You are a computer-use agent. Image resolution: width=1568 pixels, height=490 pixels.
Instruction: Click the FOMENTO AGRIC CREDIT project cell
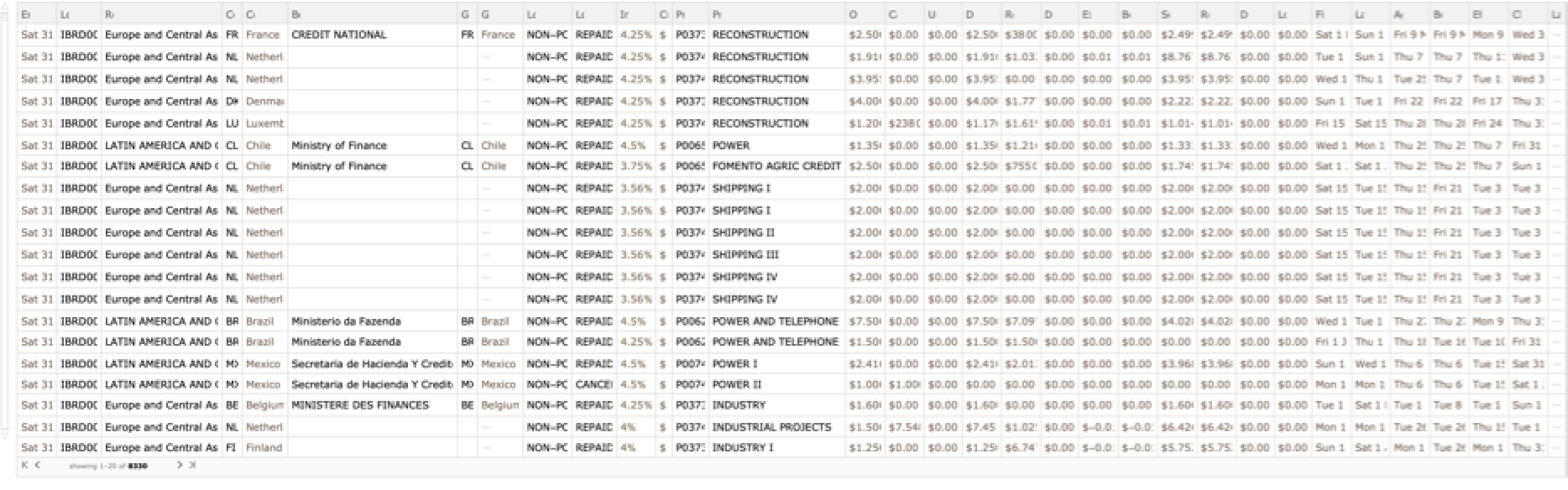[776, 166]
